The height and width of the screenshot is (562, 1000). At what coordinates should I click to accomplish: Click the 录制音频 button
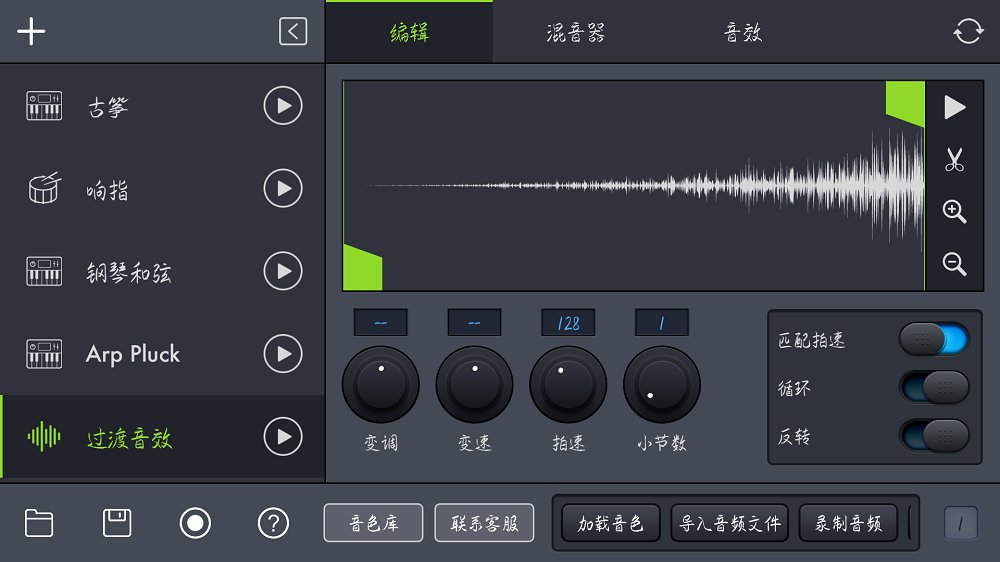(848, 523)
